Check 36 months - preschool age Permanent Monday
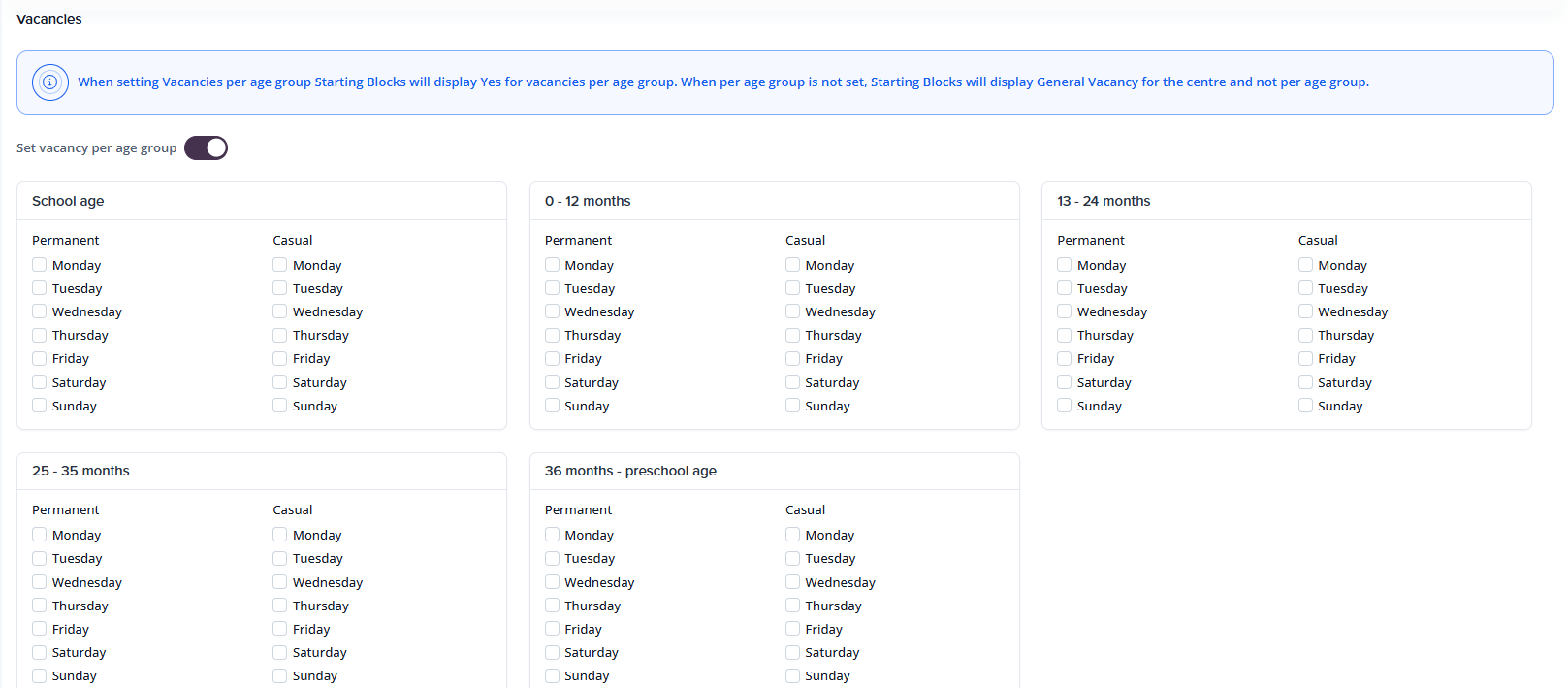Viewport: 1568px width, 688px height. pyautogui.click(x=553, y=535)
